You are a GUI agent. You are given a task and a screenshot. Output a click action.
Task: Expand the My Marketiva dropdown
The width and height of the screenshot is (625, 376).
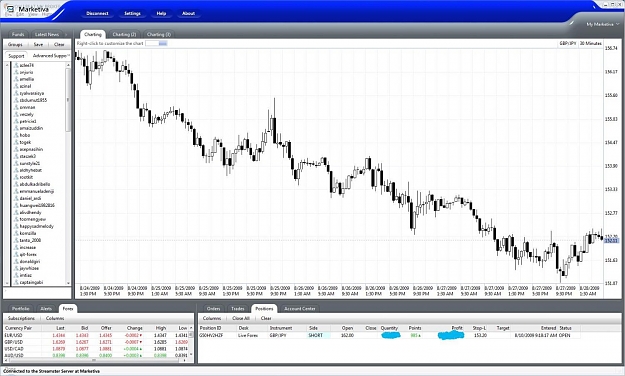603,25
